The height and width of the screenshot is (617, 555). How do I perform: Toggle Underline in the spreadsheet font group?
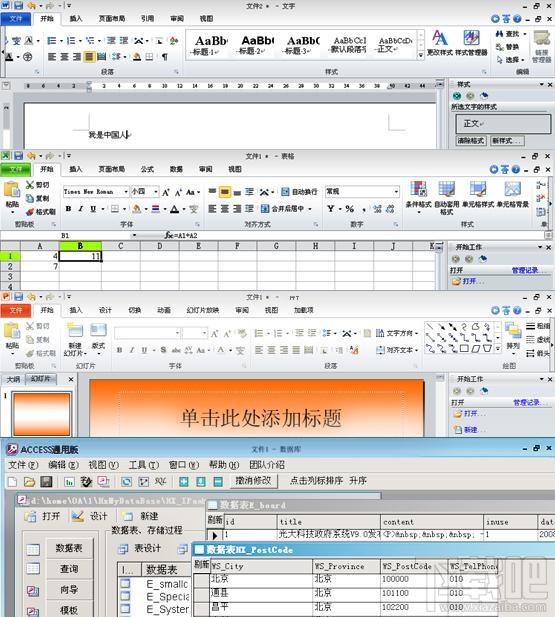point(93,209)
